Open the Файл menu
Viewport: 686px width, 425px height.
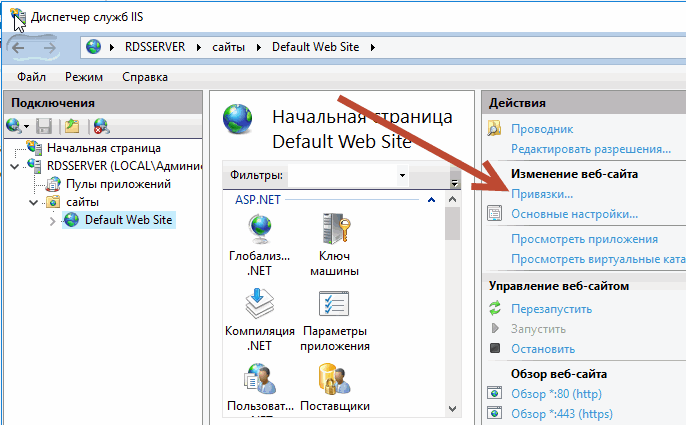31,77
